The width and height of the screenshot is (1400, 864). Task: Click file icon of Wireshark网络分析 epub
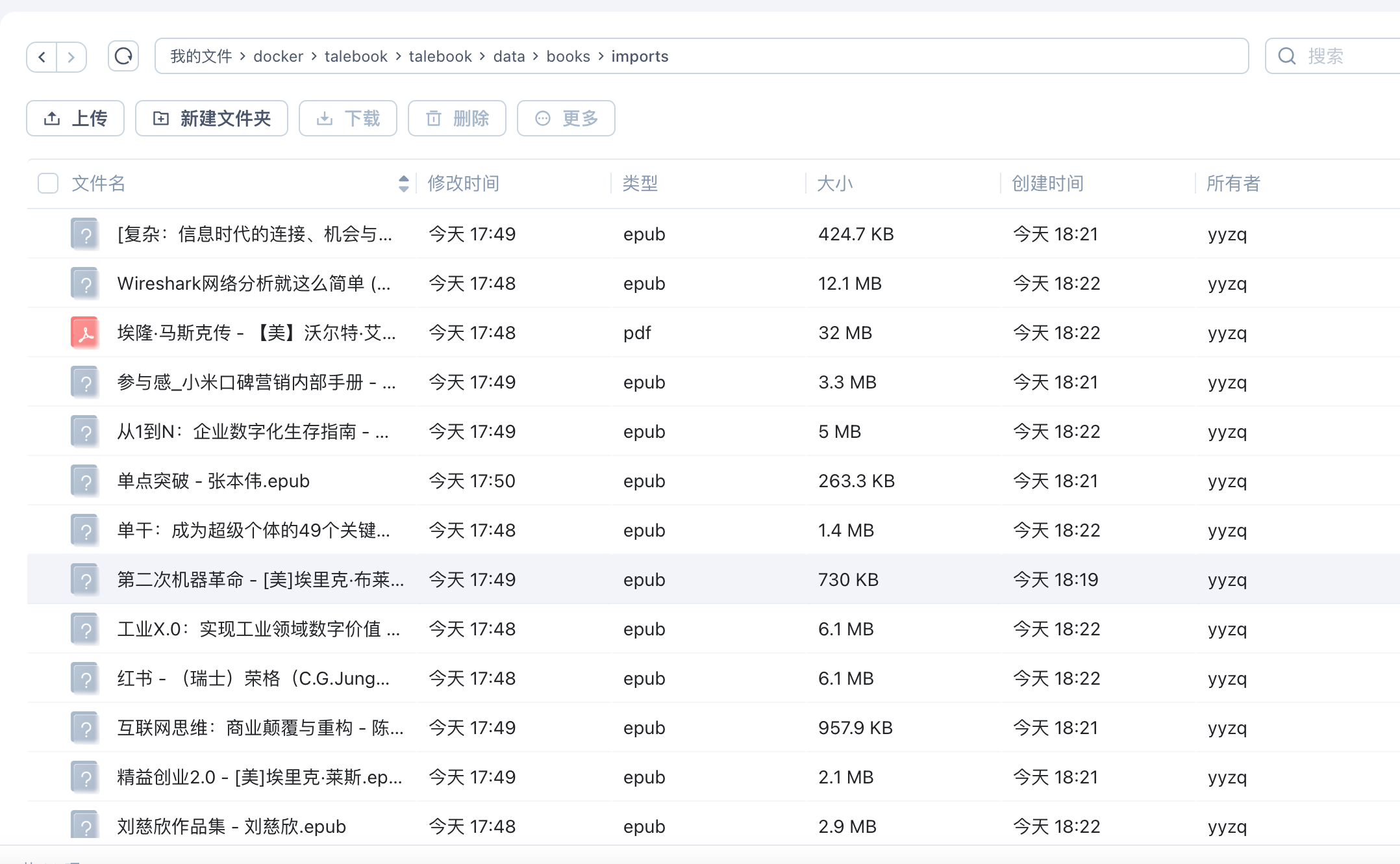[85, 283]
